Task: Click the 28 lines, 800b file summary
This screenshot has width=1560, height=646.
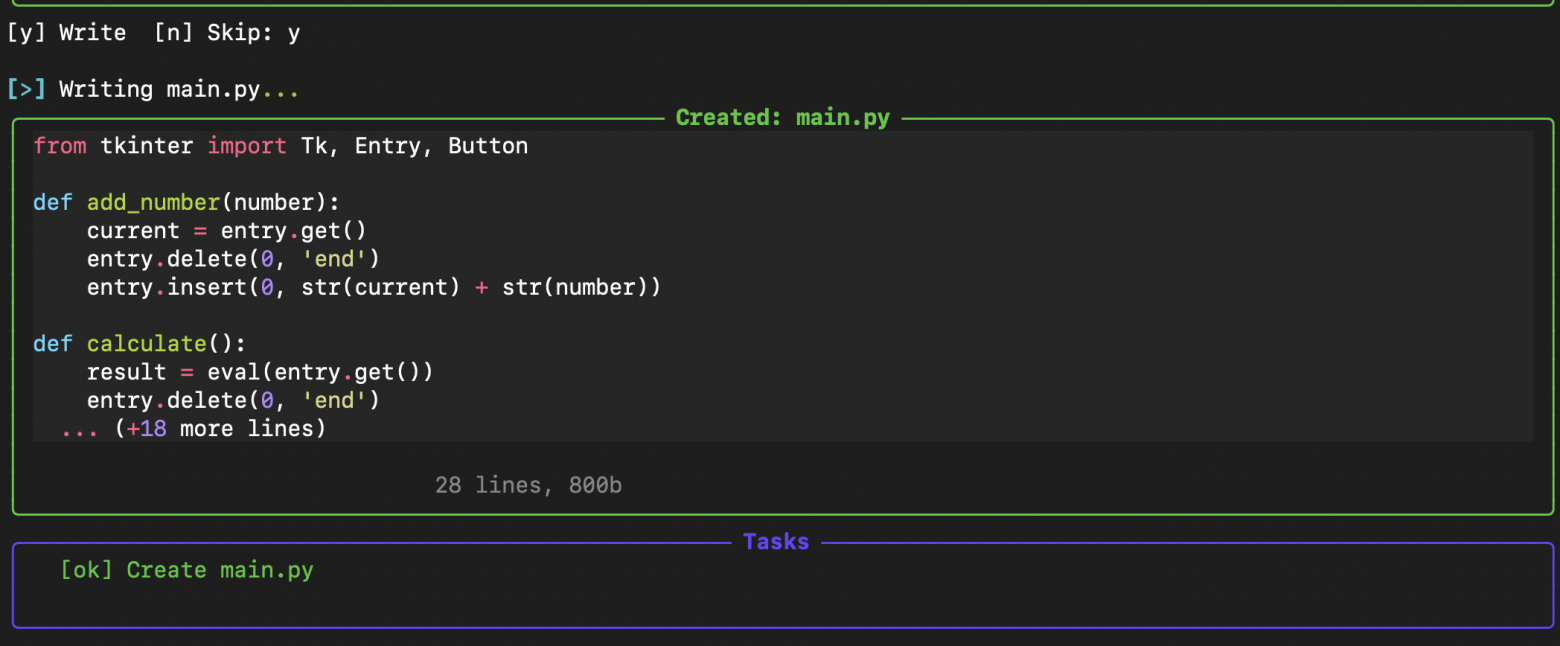Action: (x=528, y=486)
